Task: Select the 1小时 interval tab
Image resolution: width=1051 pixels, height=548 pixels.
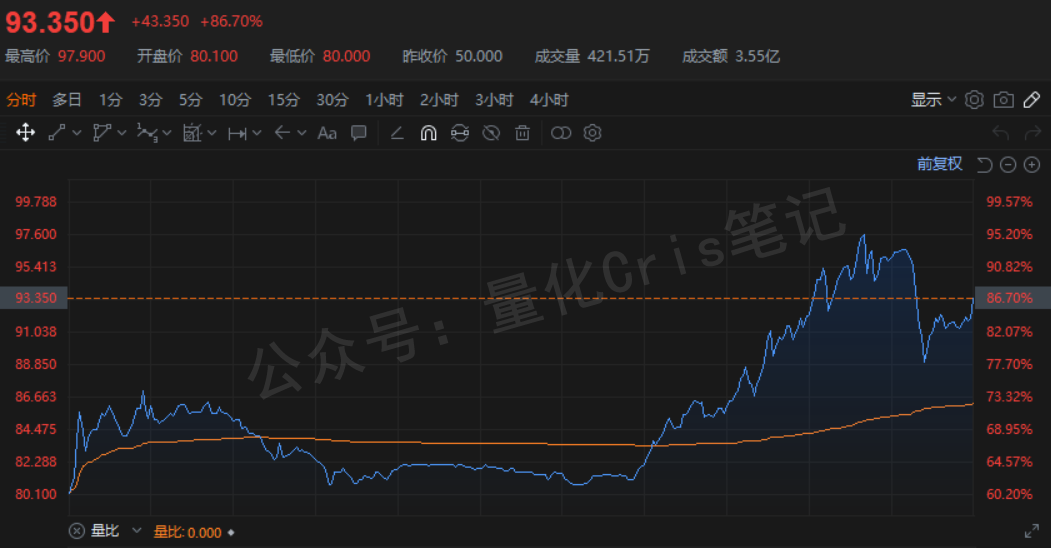Action: coord(384,100)
